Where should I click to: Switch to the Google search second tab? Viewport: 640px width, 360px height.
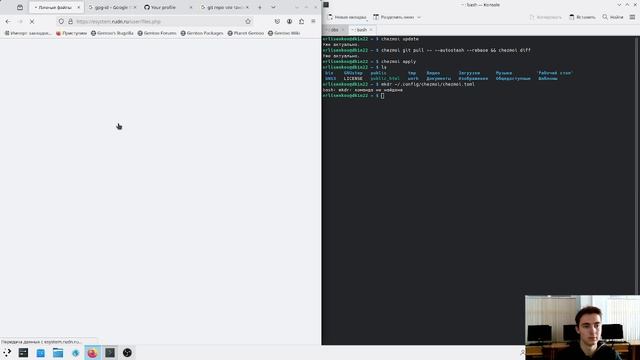pyautogui.click(x=111, y=7)
